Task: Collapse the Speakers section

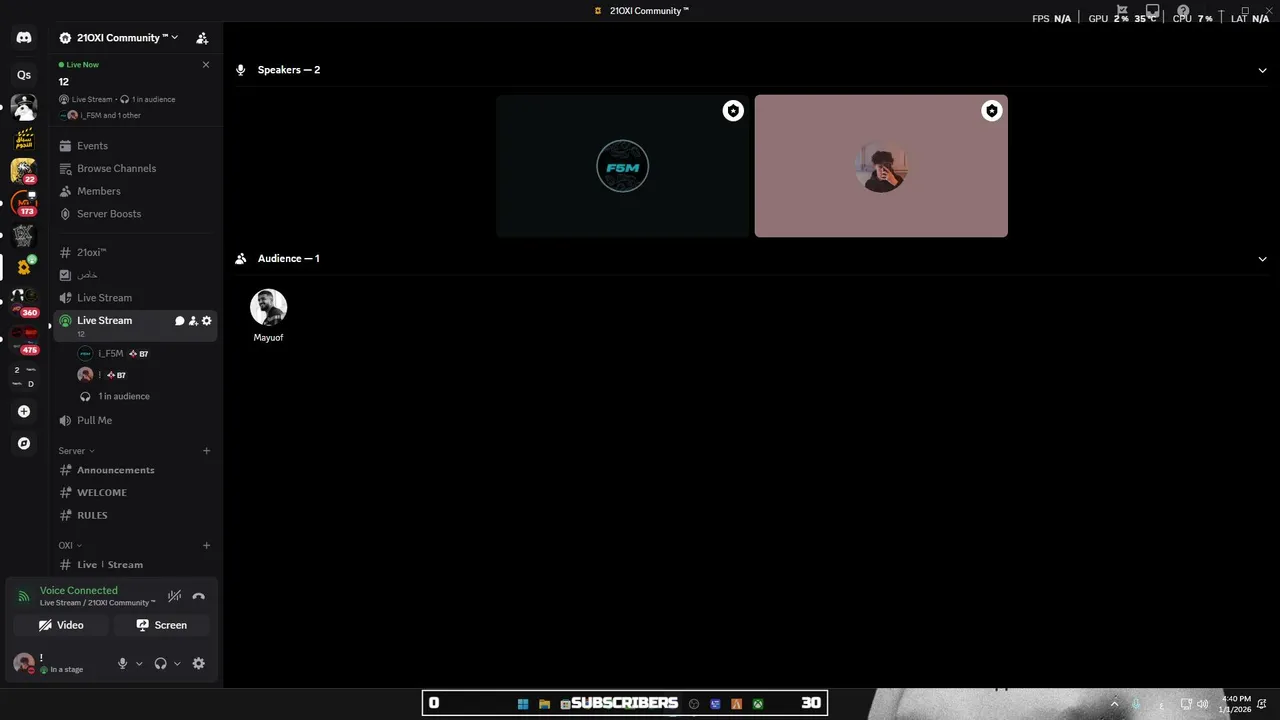Action: (x=1262, y=70)
